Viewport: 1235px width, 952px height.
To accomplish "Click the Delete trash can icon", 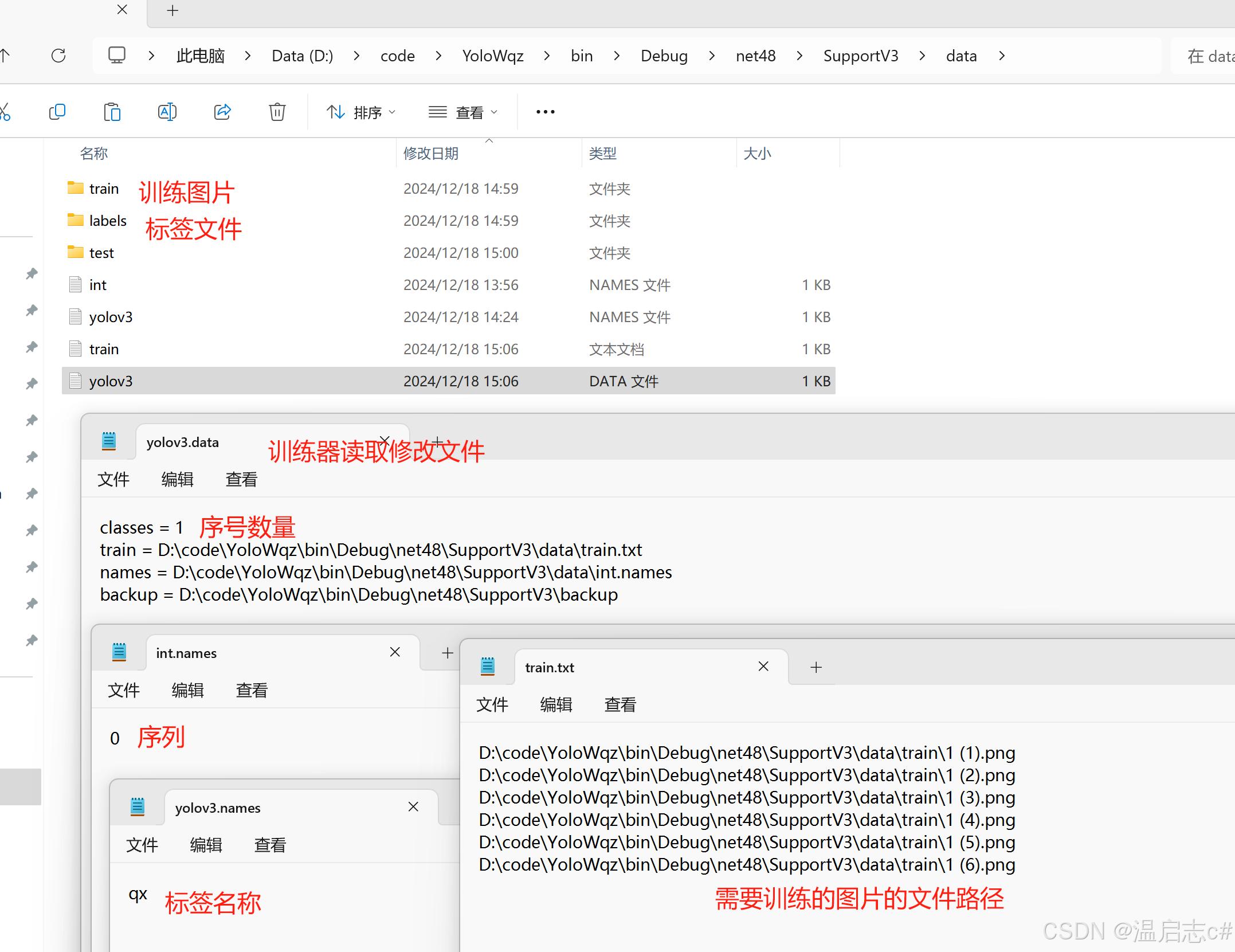I will [x=277, y=112].
